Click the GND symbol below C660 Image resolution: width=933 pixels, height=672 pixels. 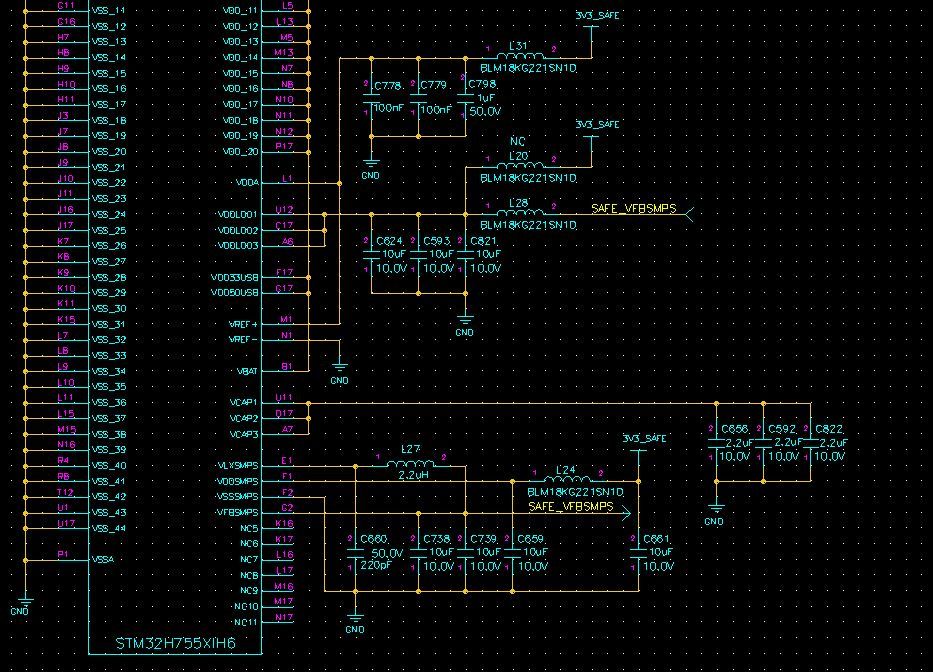coord(355,620)
